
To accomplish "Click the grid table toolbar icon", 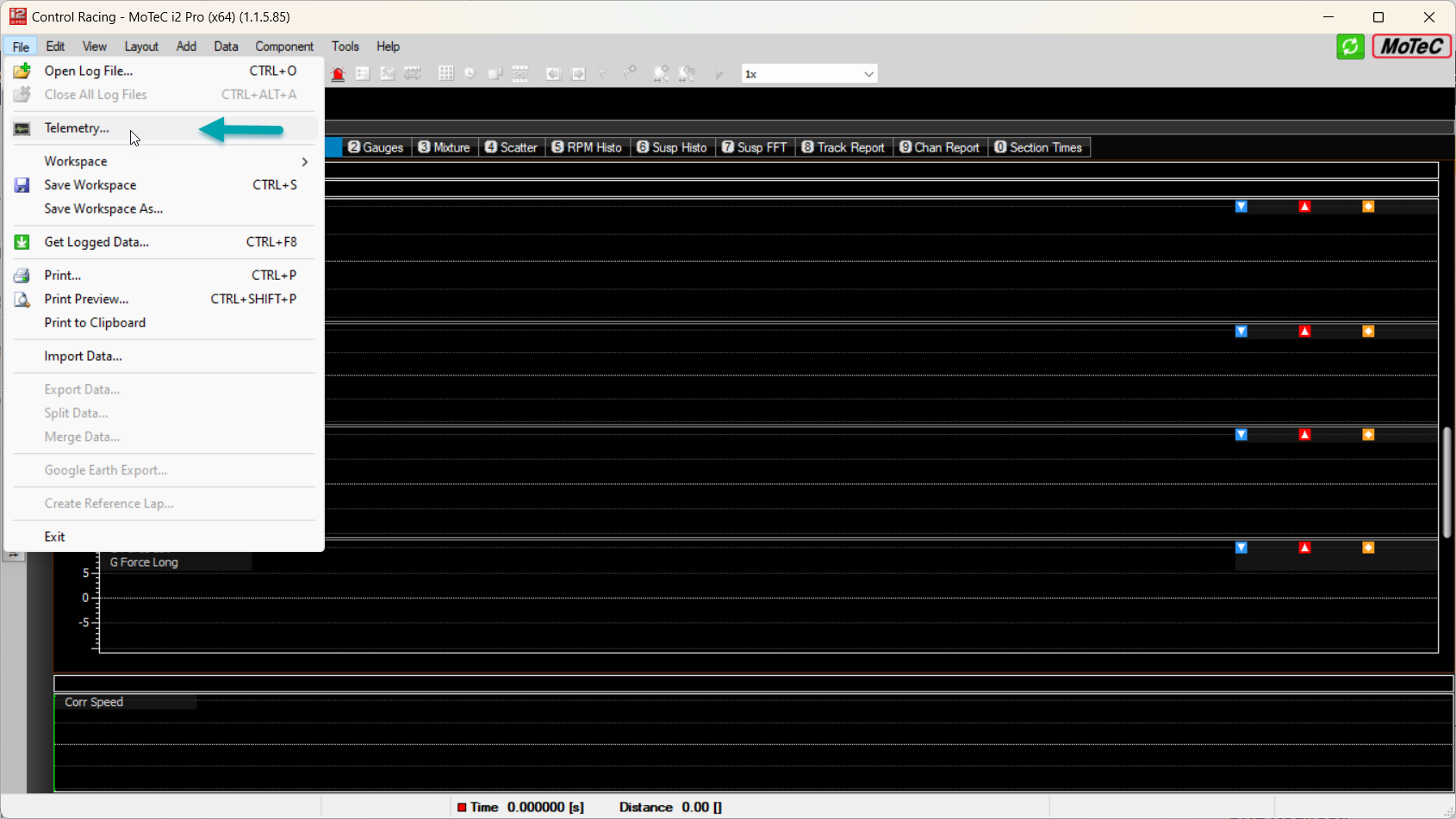I will point(445,74).
